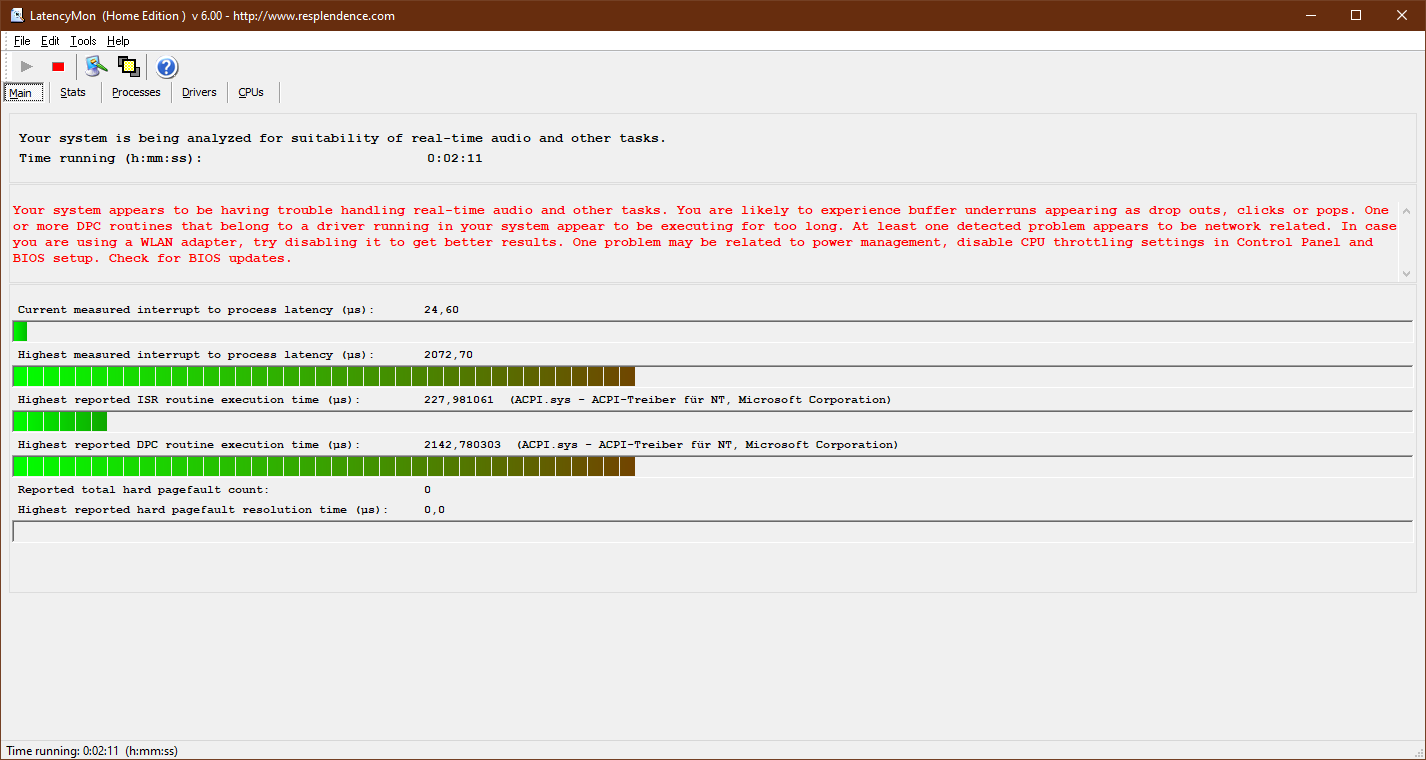Close the LatencyMon window
The height and width of the screenshot is (760, 1426).
(x=1402, y=15)
